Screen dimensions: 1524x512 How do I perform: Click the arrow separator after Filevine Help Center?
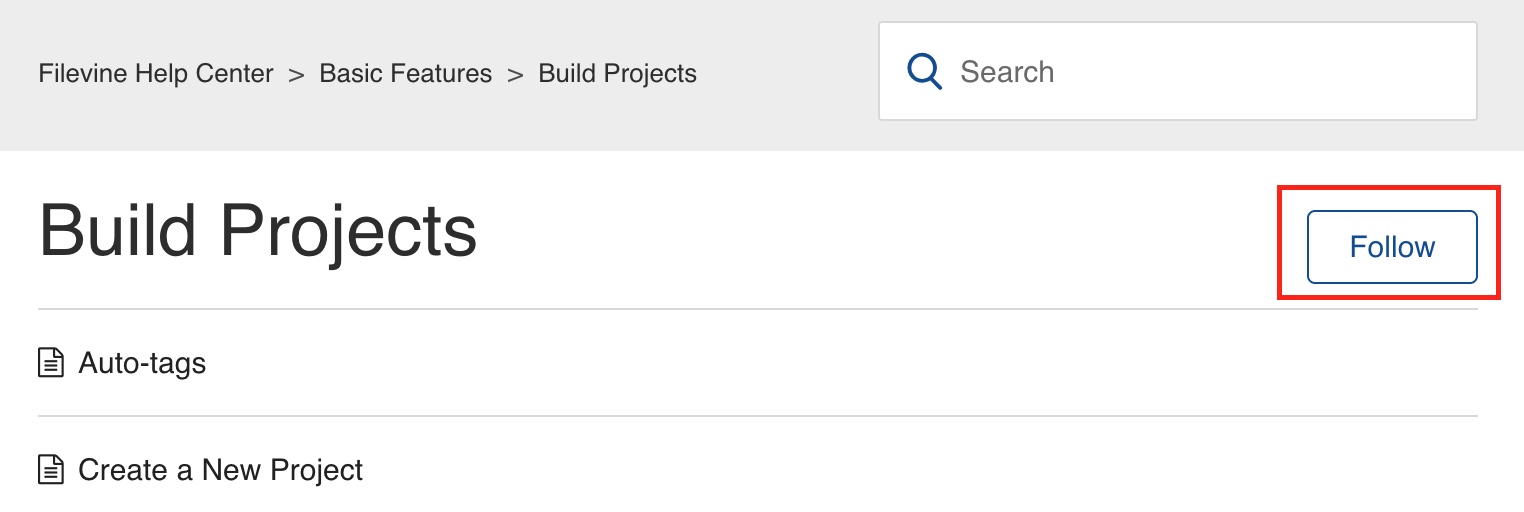[296, 74]
